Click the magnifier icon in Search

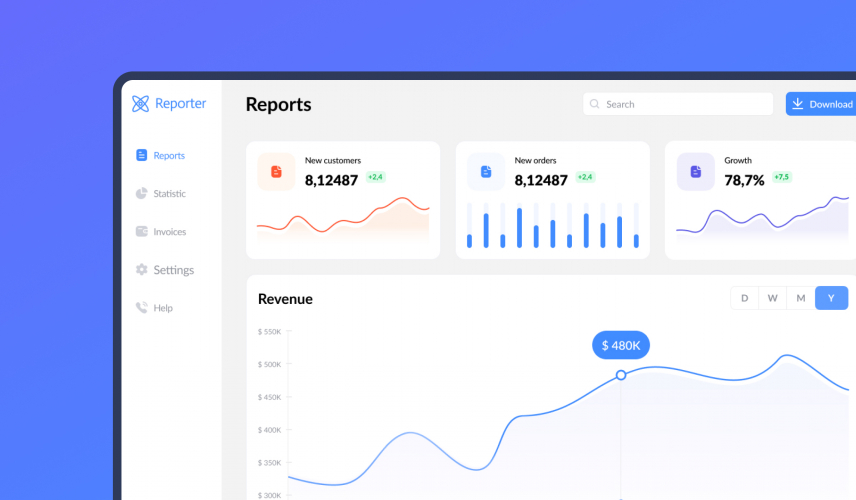[x=595, y=104]
